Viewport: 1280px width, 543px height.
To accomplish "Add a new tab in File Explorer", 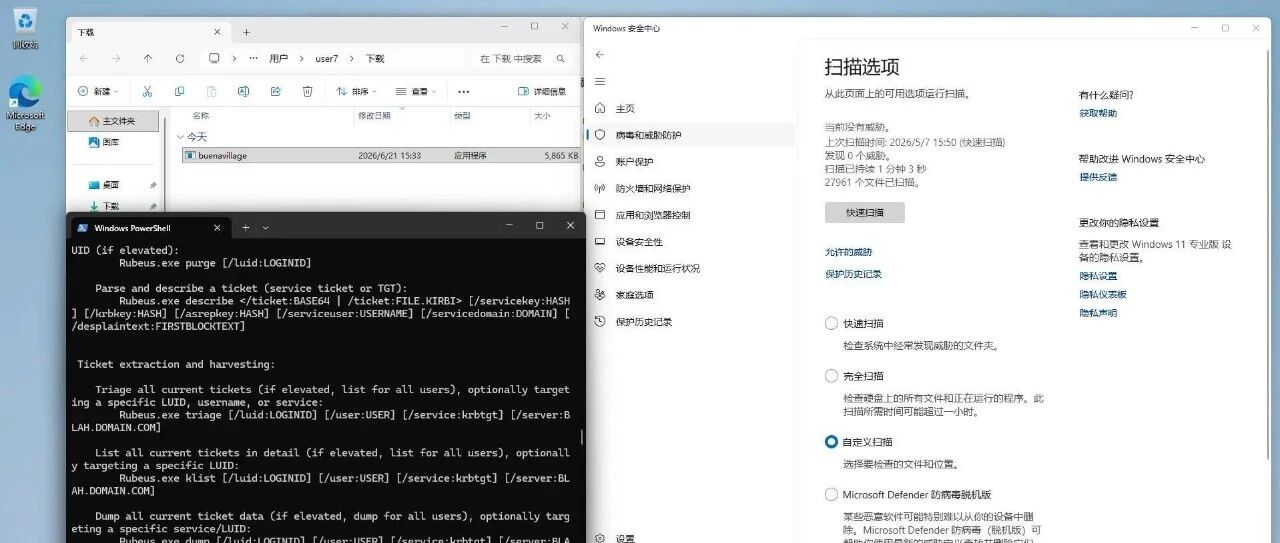I will (x=246, y=32).
